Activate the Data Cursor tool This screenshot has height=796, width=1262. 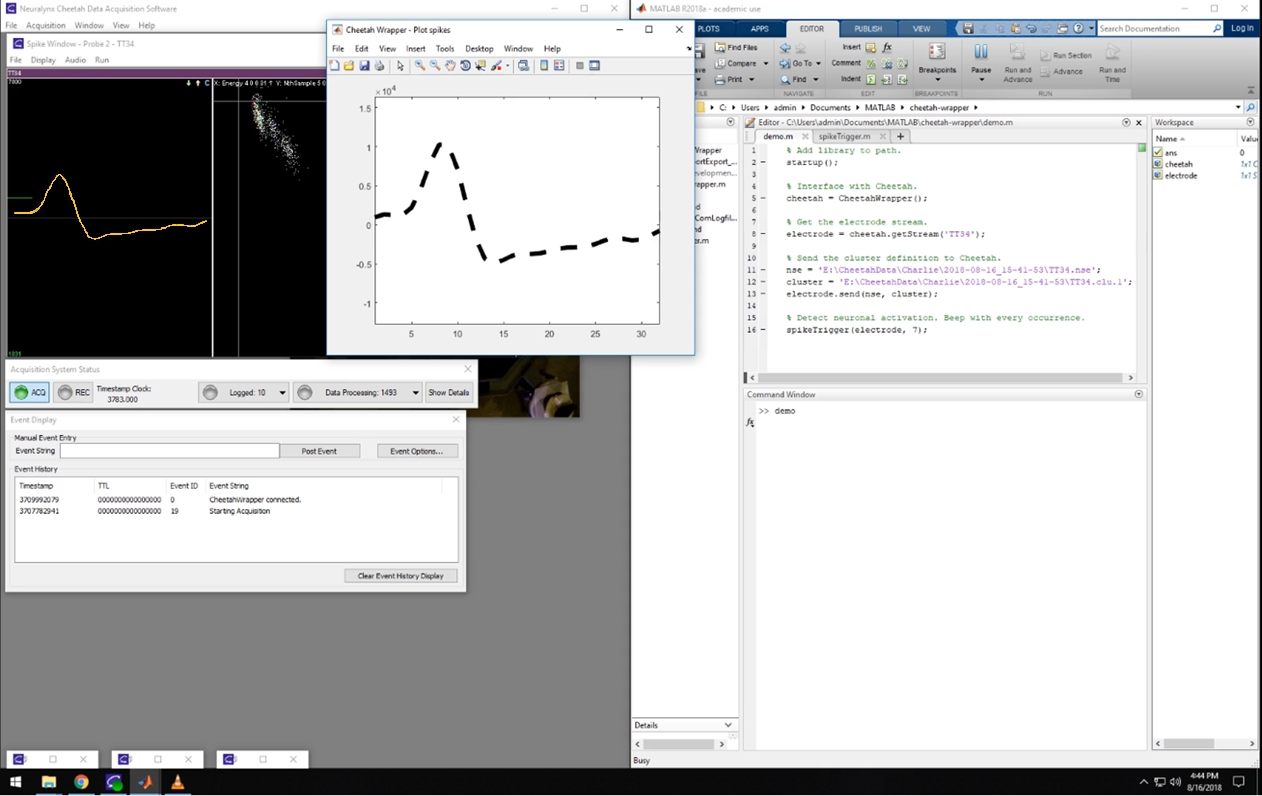coord(481,66)
